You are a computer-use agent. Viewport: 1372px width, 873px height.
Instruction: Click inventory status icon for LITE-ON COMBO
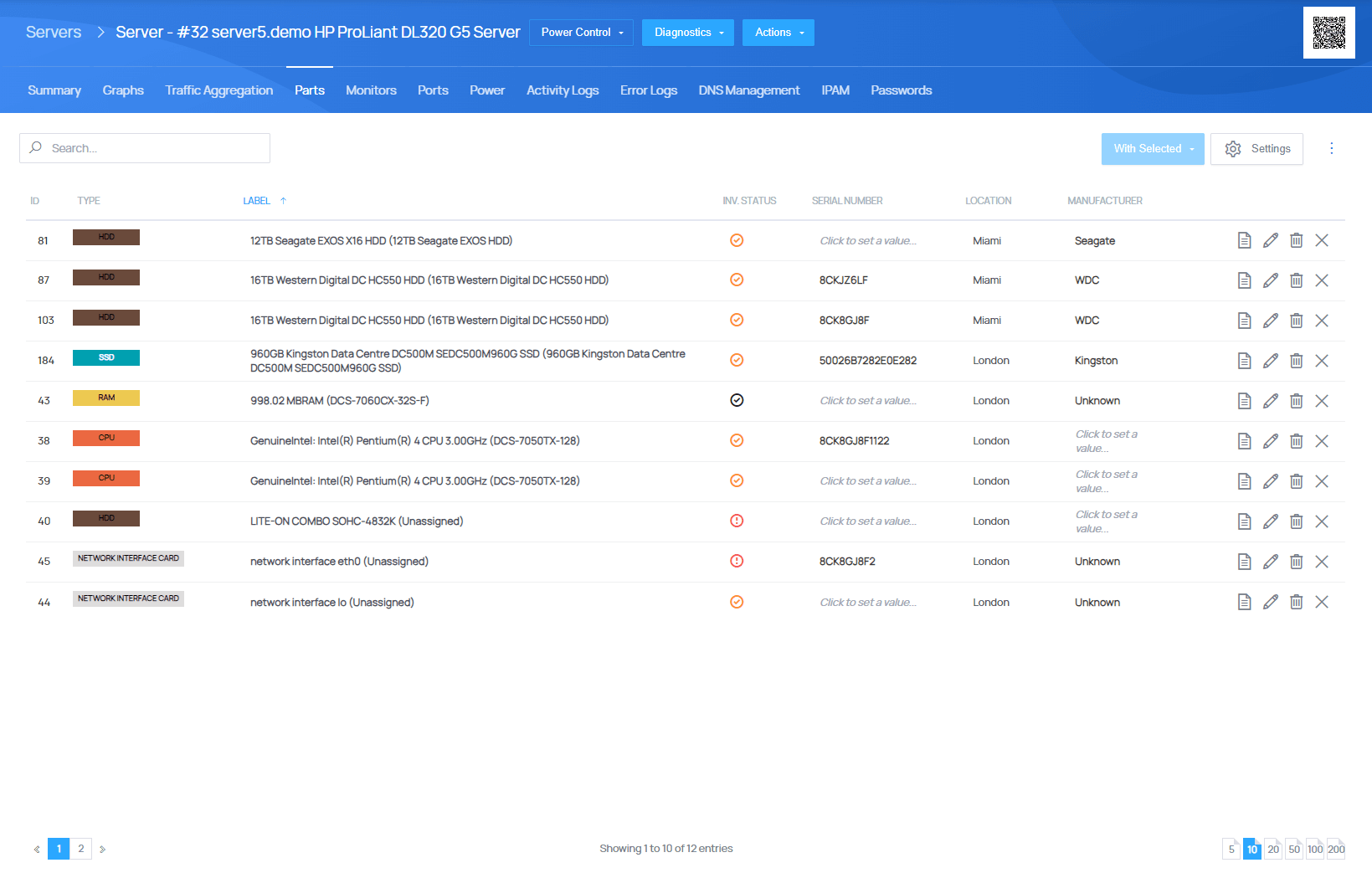pos(737,521)
